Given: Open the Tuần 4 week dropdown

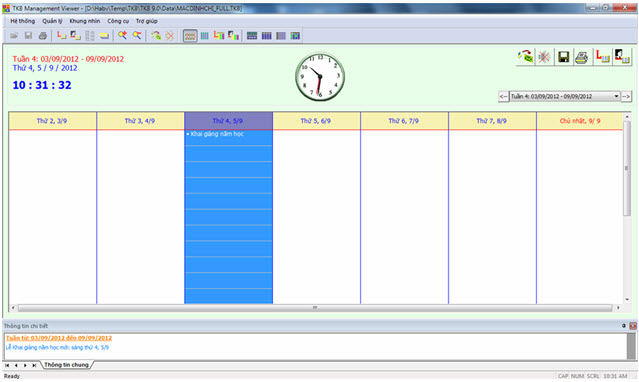Looking at the screenshot, I should [565, 97].
